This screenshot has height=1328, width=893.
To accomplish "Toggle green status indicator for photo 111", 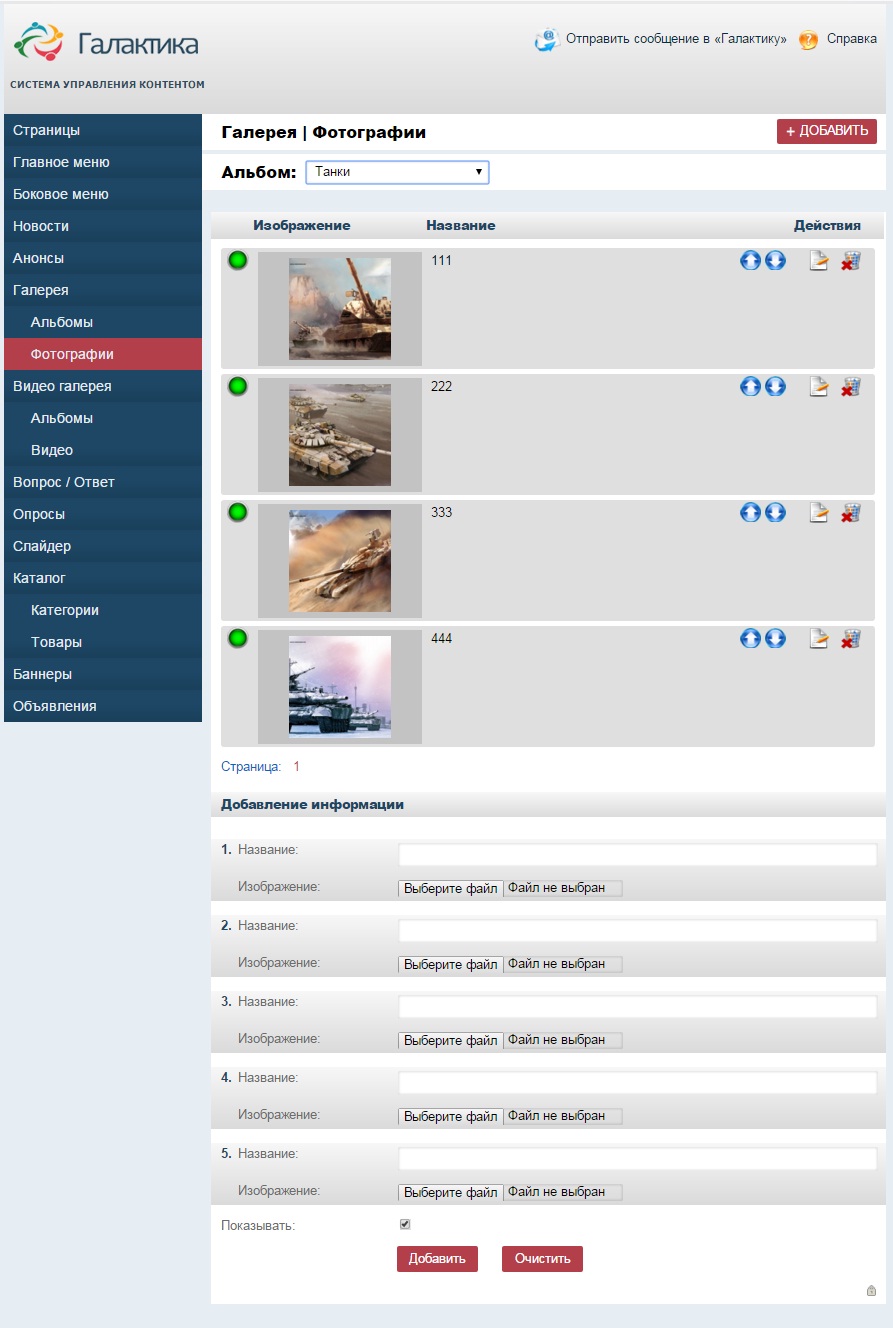I will [x=237, y=261].
